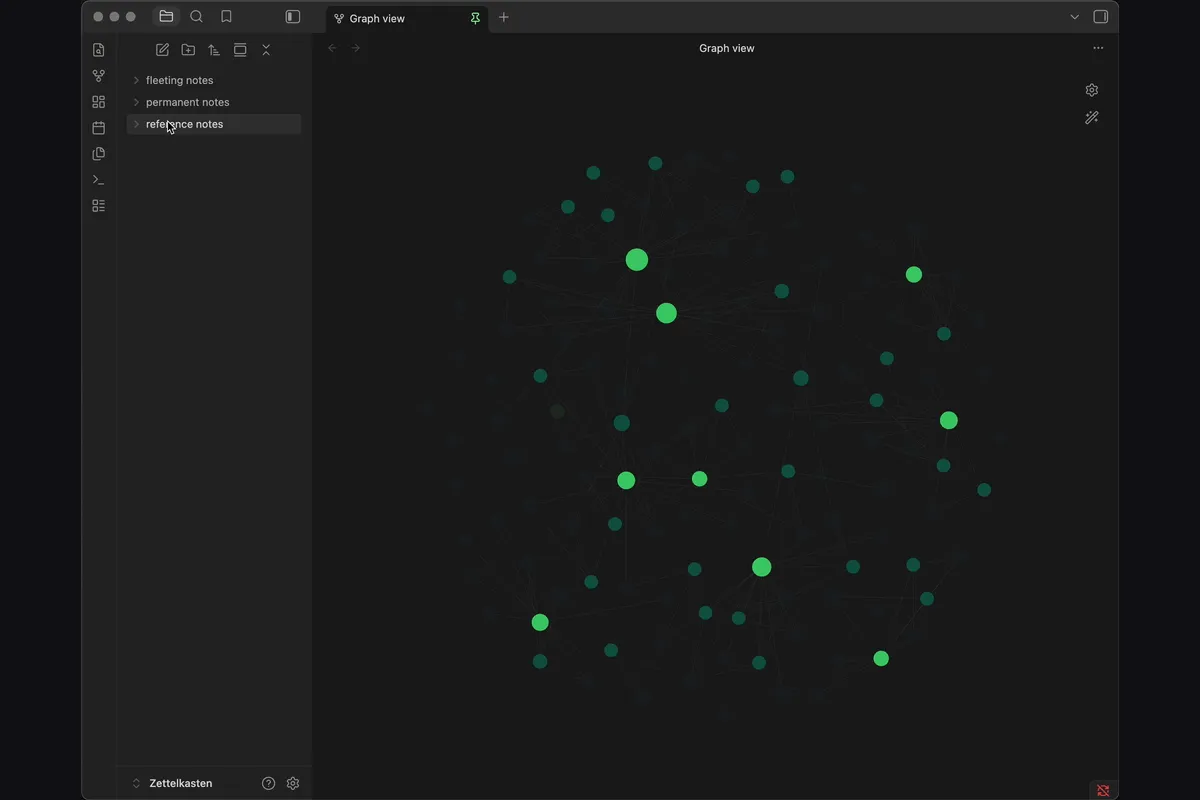This screenshot has height=800, width=1200.
Task: Navigate forward with the right arrow
Action: [356, 48]
